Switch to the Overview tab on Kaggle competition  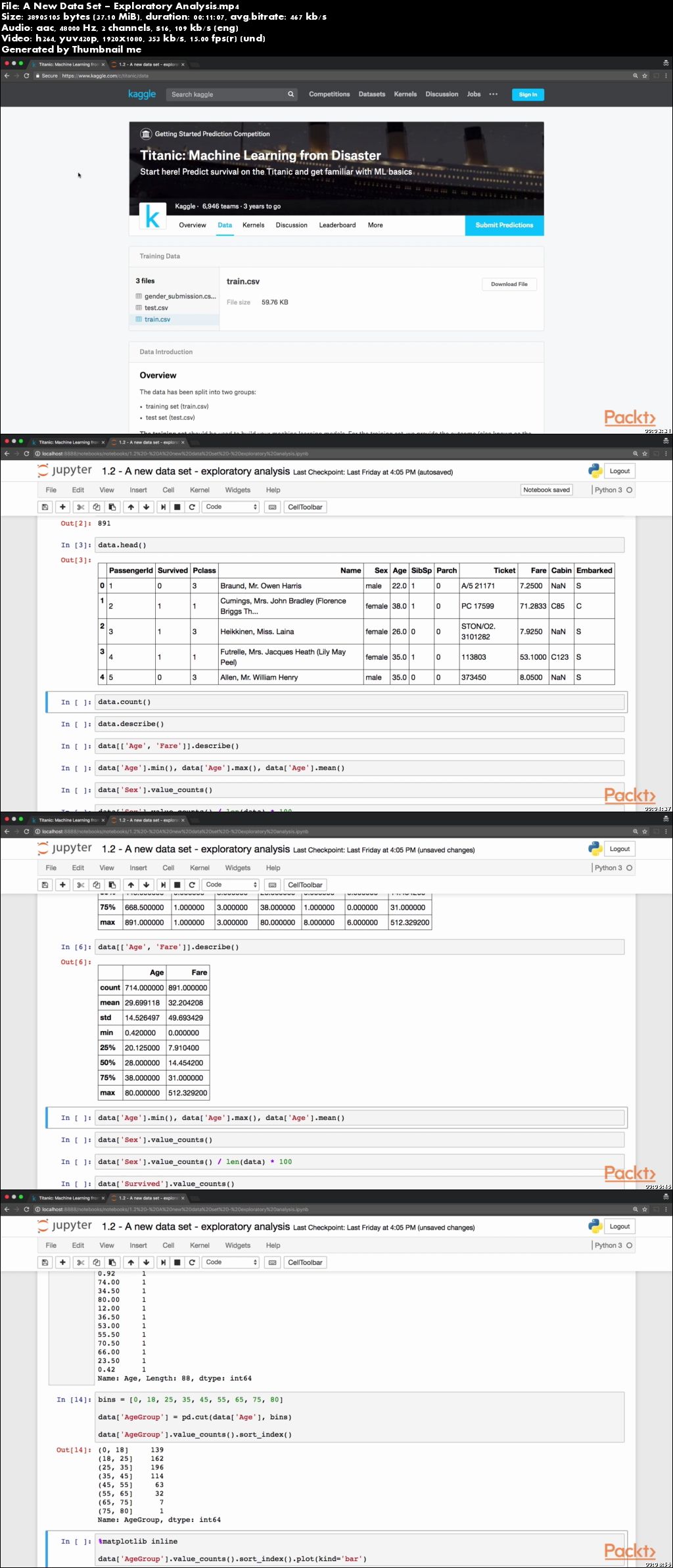click(193, 225)
